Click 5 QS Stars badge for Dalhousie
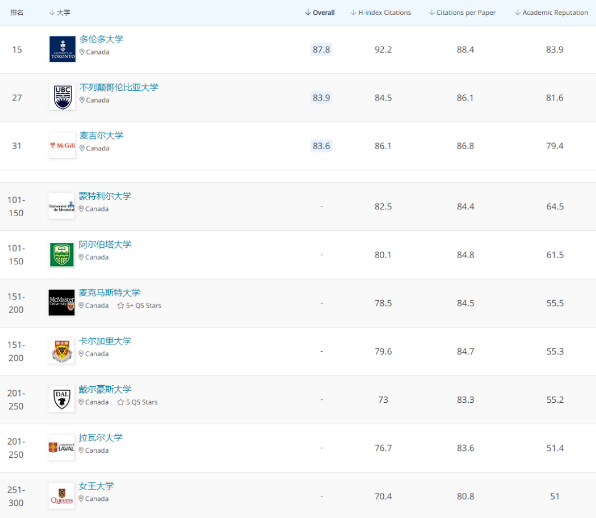 [x=137, y=402]
